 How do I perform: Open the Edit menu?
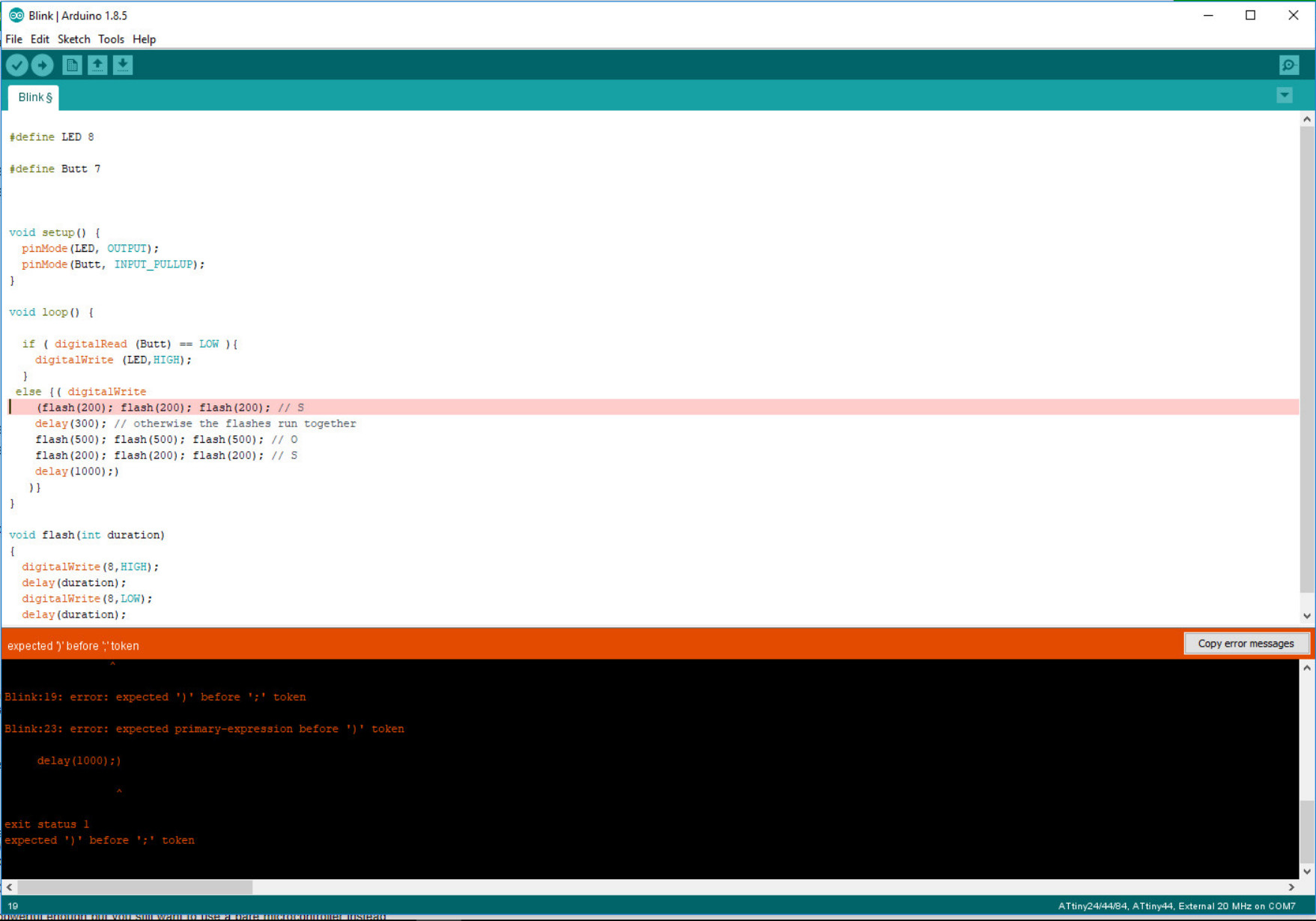pyautogui.click(x=40, y=39)
